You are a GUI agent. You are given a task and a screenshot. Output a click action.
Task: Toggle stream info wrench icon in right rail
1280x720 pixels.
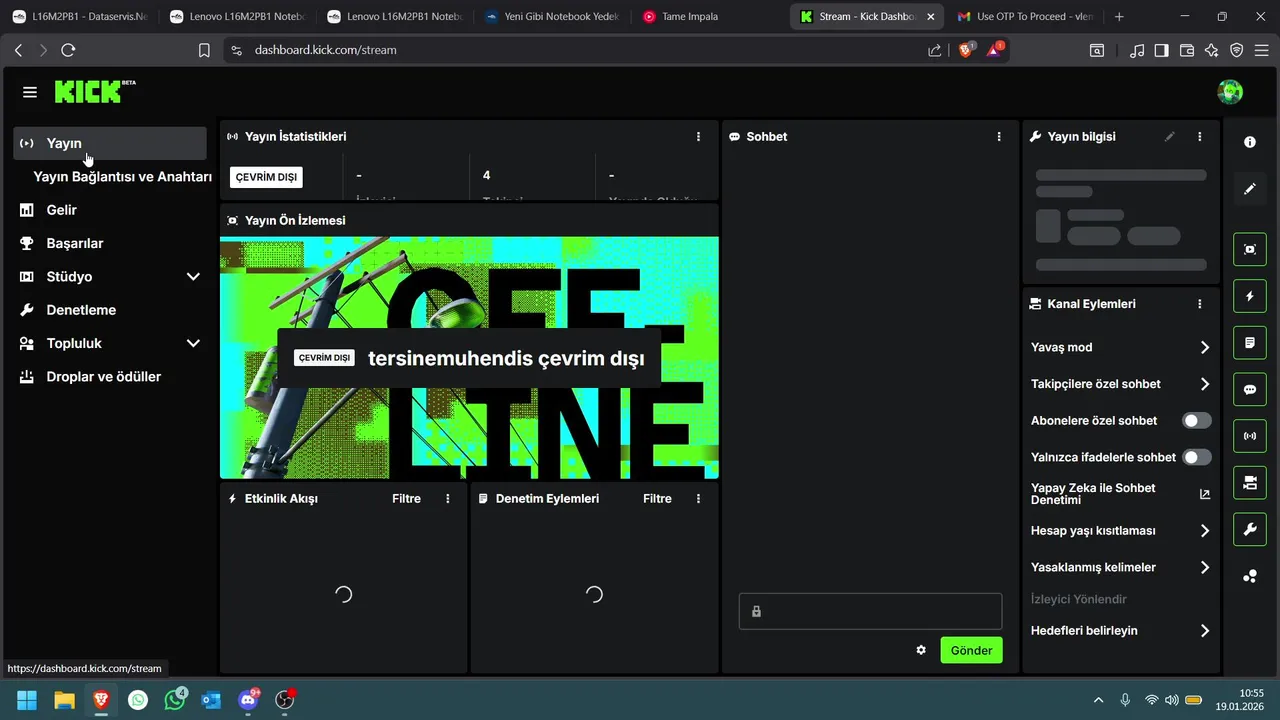click(x=1250, y=529)
